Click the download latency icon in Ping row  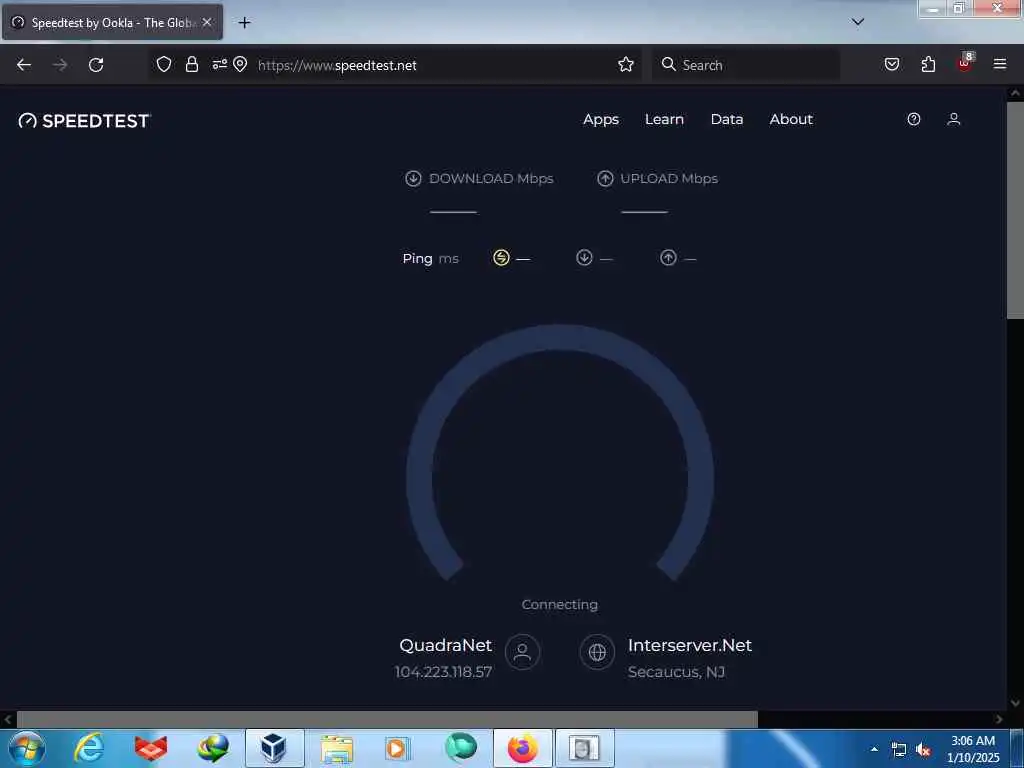tap(584, 258)
